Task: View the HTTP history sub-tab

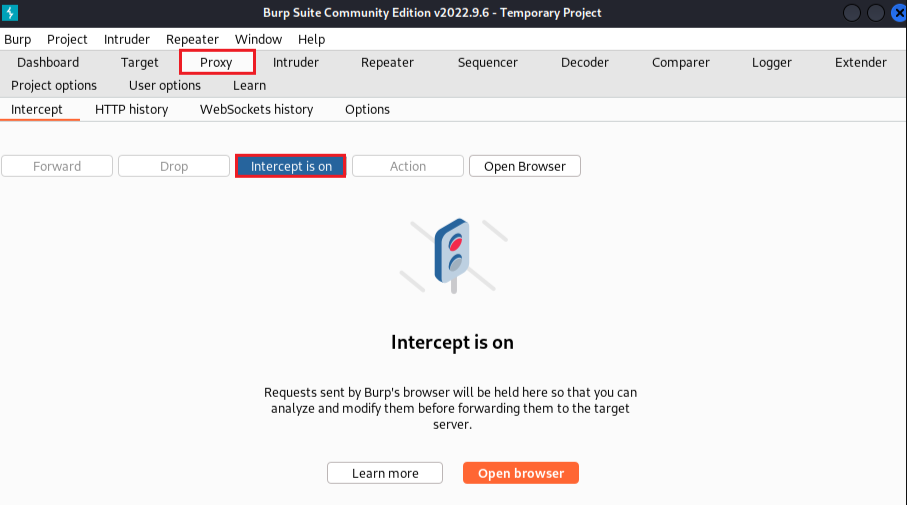Action: tap(131, 109)
